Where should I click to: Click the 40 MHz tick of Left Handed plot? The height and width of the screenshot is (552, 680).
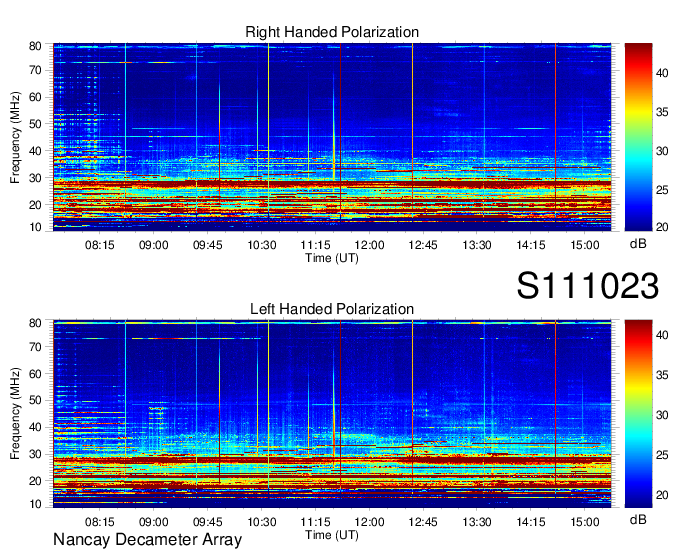[35, 427]
